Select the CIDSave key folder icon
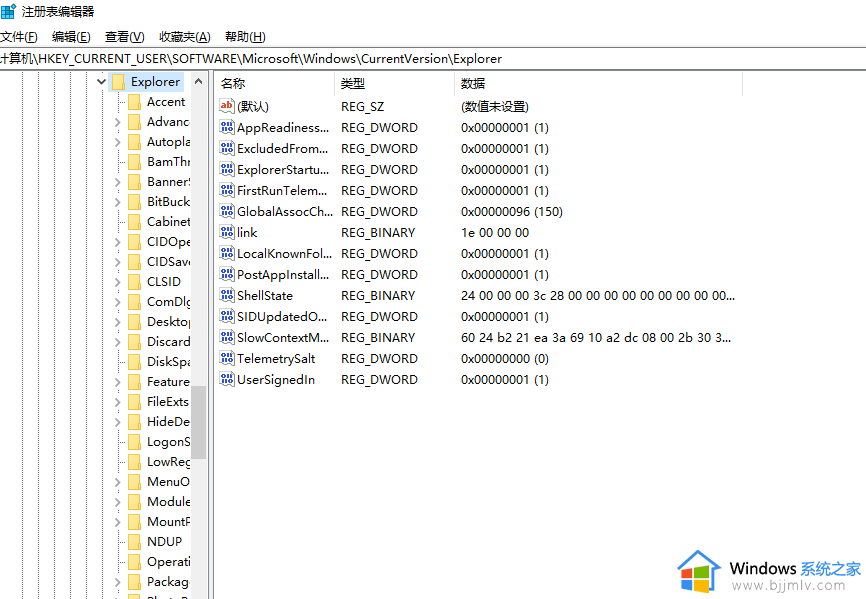This screenshot has width=866, height=599. pos(134,262)
